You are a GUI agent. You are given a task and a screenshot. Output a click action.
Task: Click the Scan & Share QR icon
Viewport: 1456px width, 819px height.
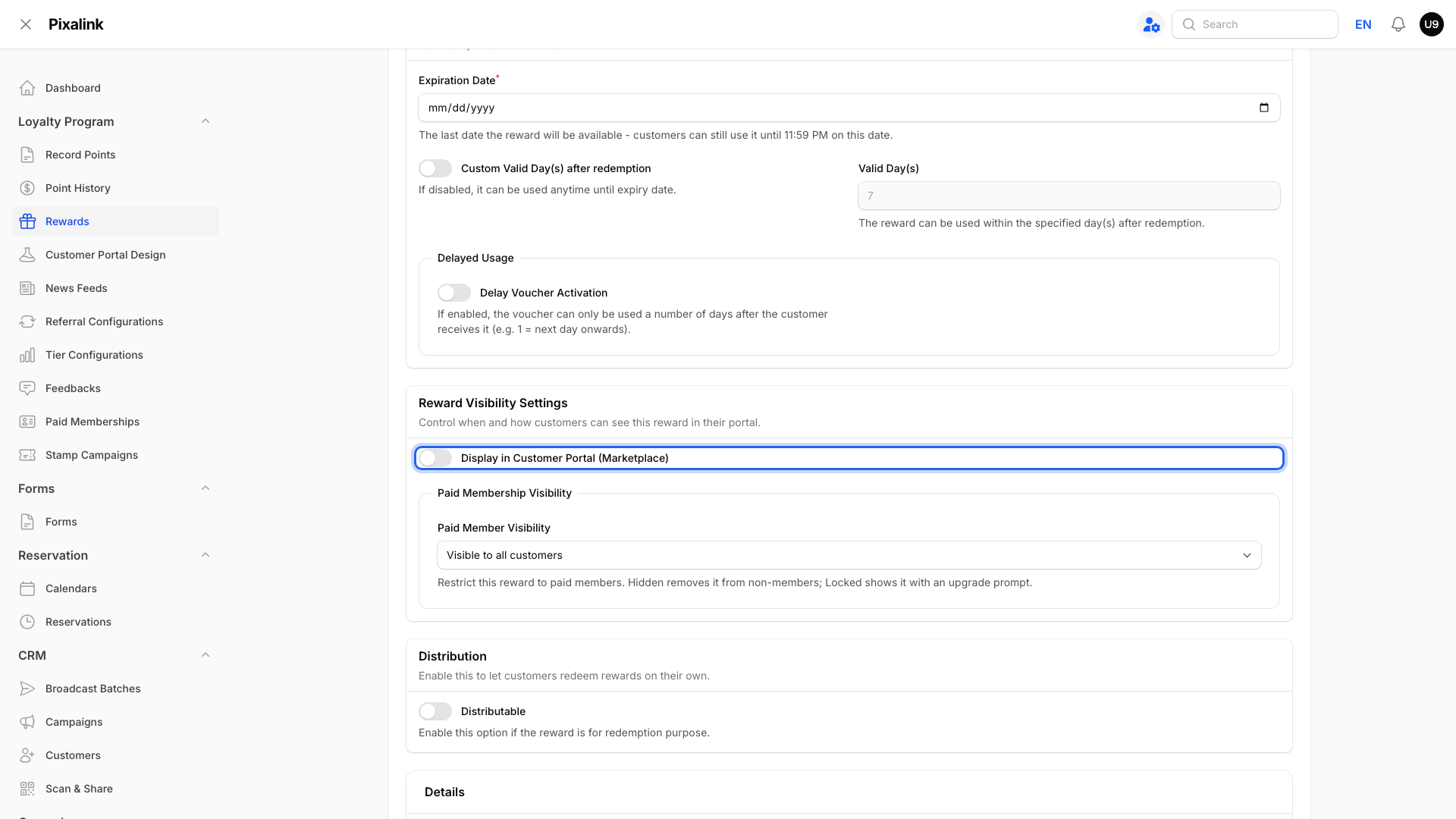[27, 789]
